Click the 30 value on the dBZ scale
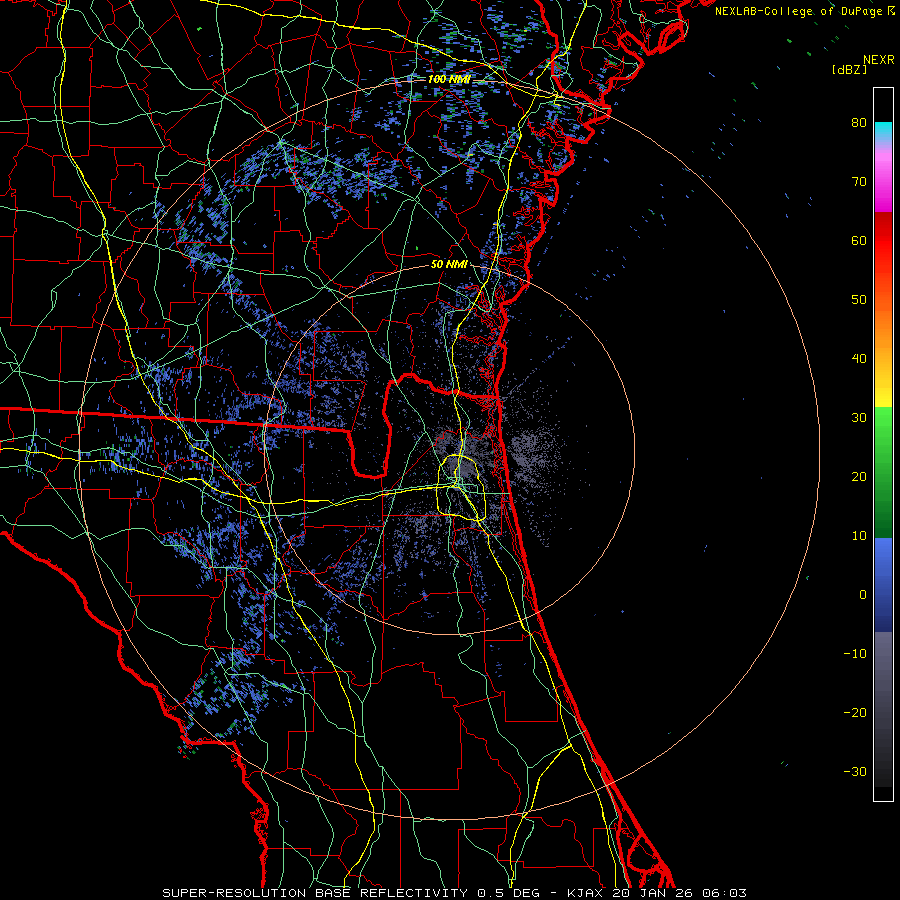 pyautogui.click(x=859, y=417)
